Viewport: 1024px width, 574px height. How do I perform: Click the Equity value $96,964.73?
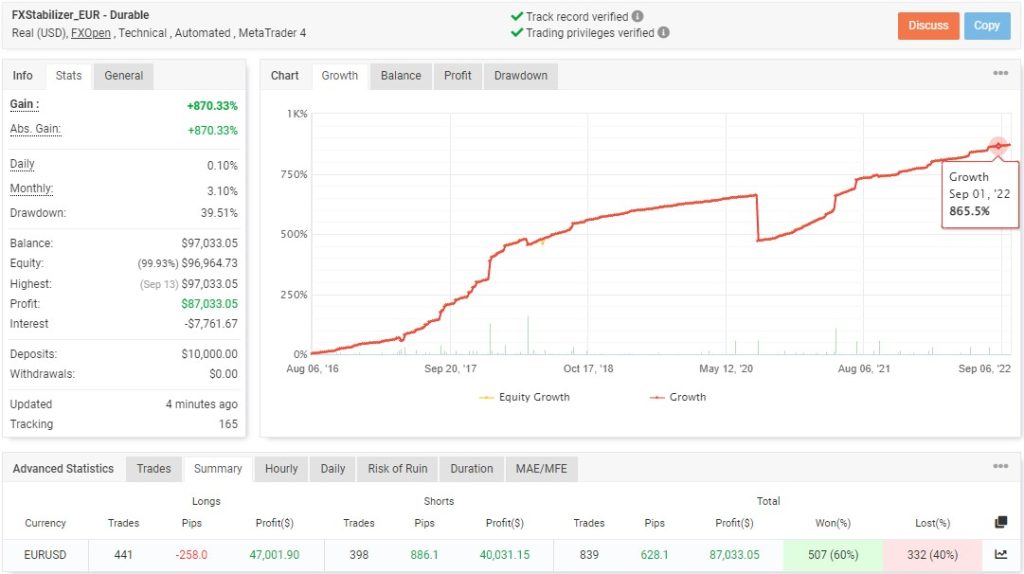click(x=210, y=263)
